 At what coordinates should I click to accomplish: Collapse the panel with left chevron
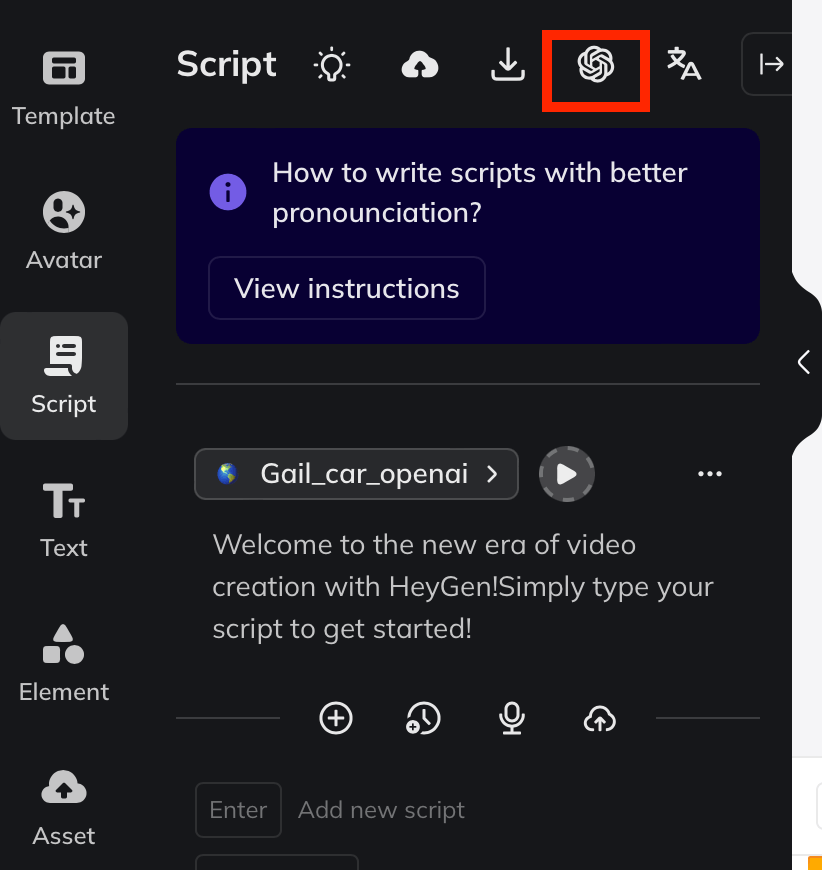(x=804, y=362)
